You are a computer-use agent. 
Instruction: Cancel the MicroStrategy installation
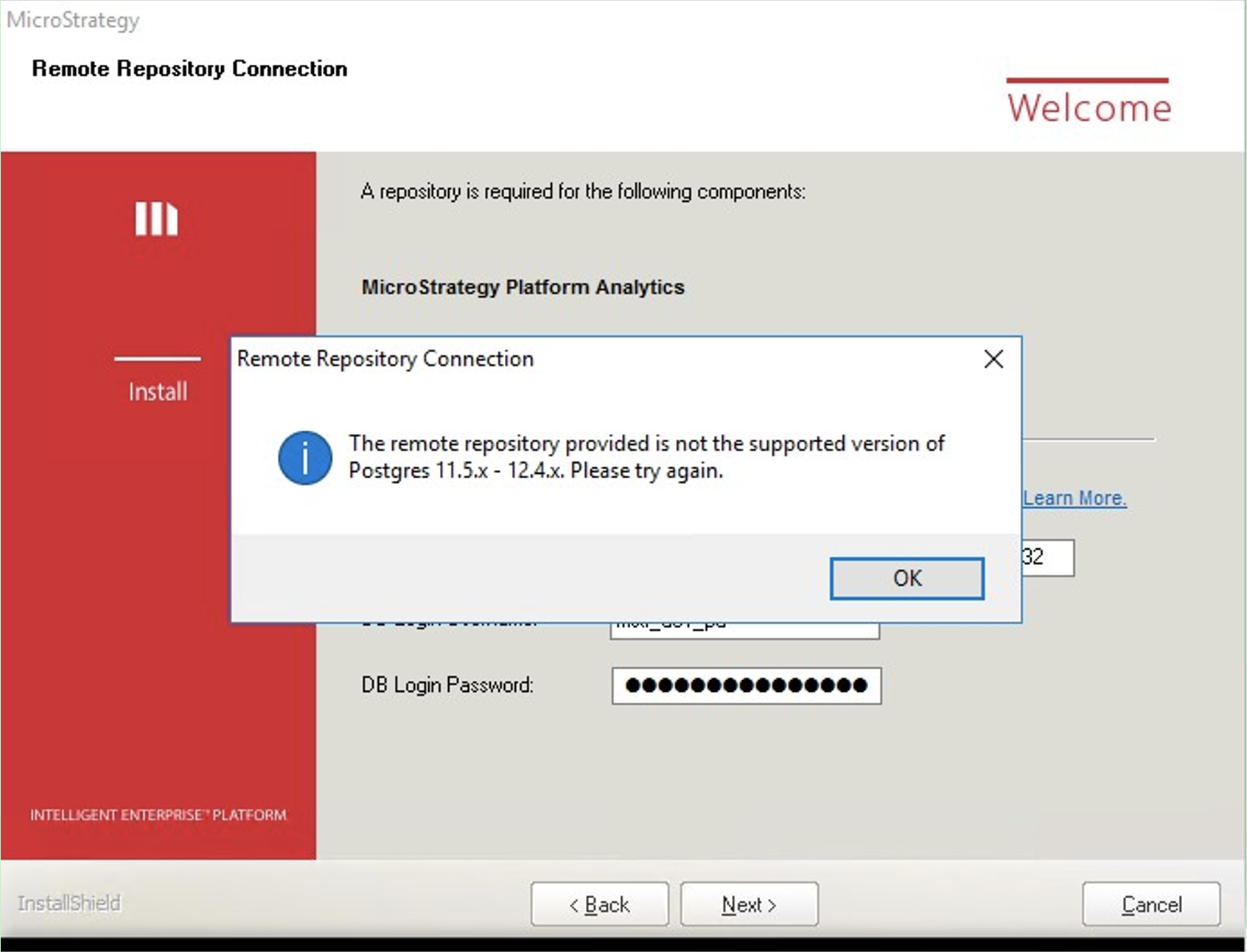pyautogui.click(x=1150, y=904)
